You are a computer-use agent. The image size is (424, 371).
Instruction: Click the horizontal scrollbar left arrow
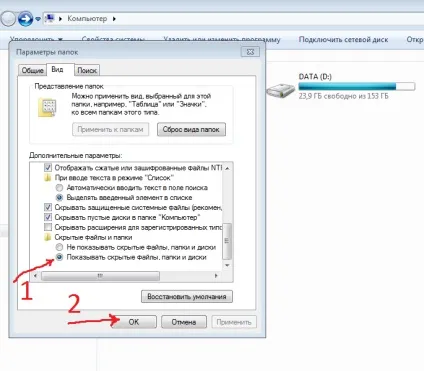36,276
